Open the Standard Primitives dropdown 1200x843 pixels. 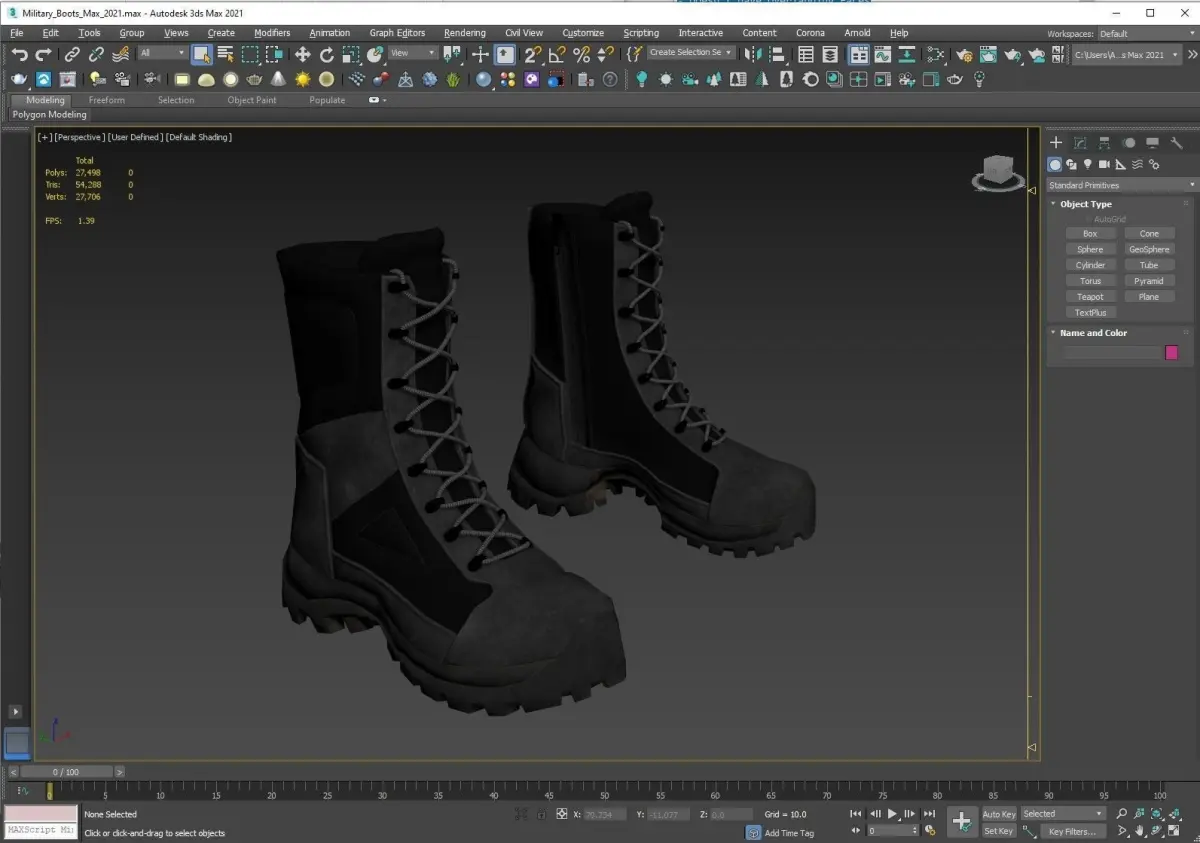tap(1121, 185)
